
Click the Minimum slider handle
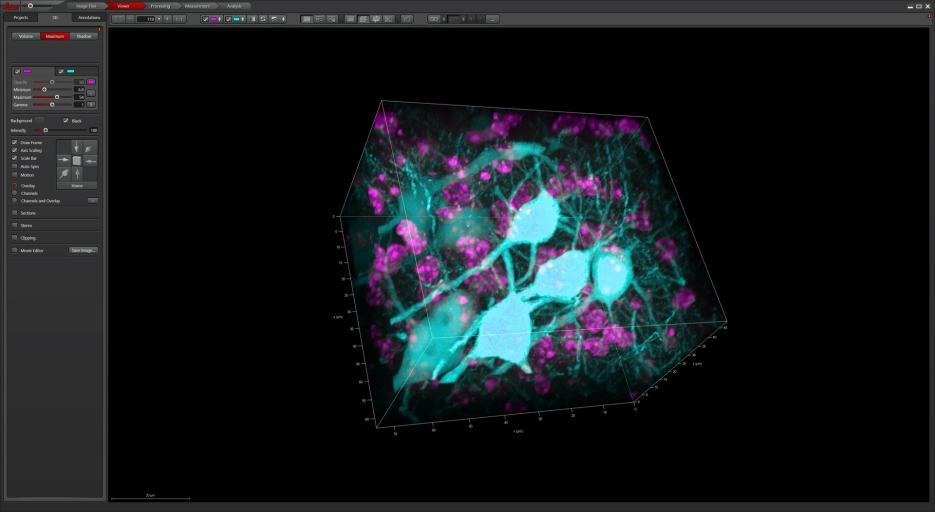tap(44, 89)
